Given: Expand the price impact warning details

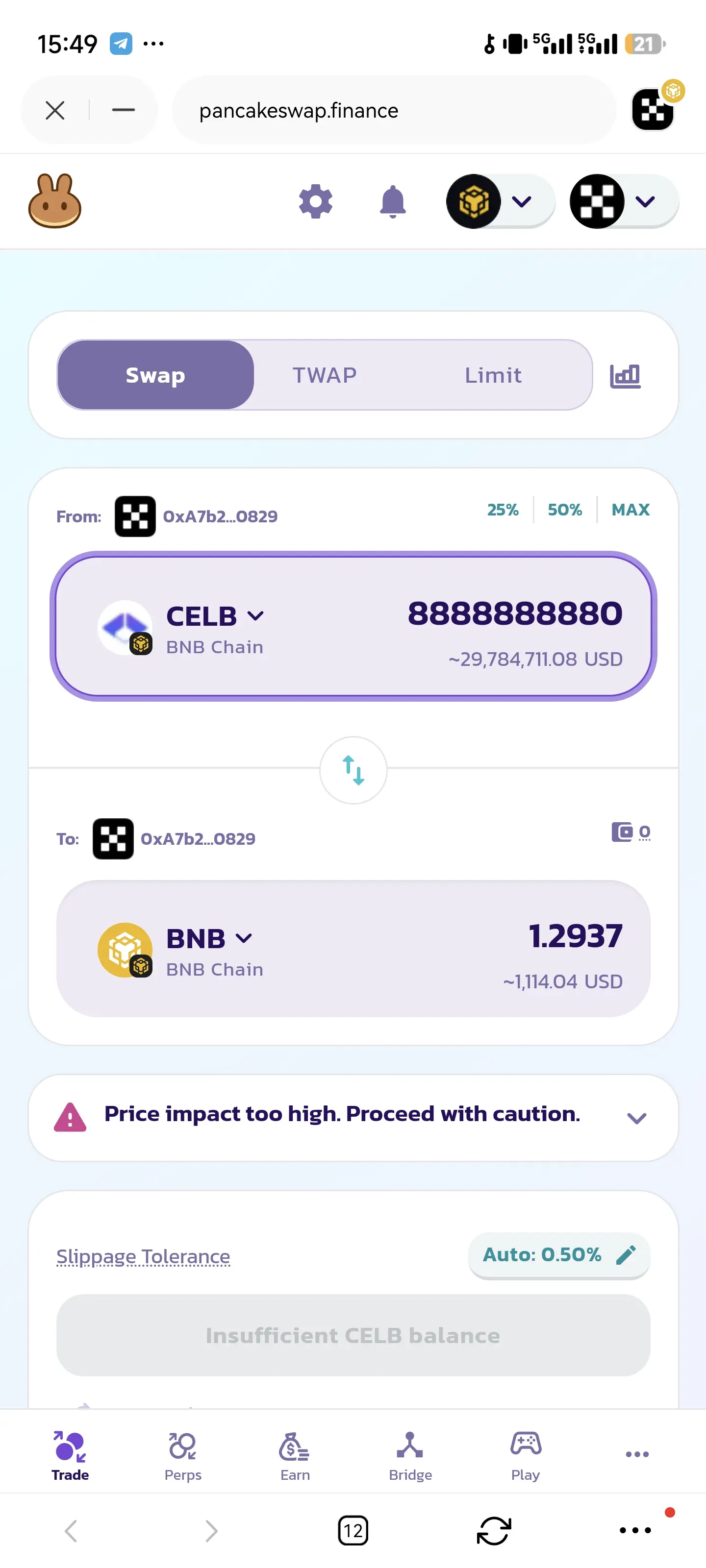Looking at the screenshot, I should [636, 1118].
